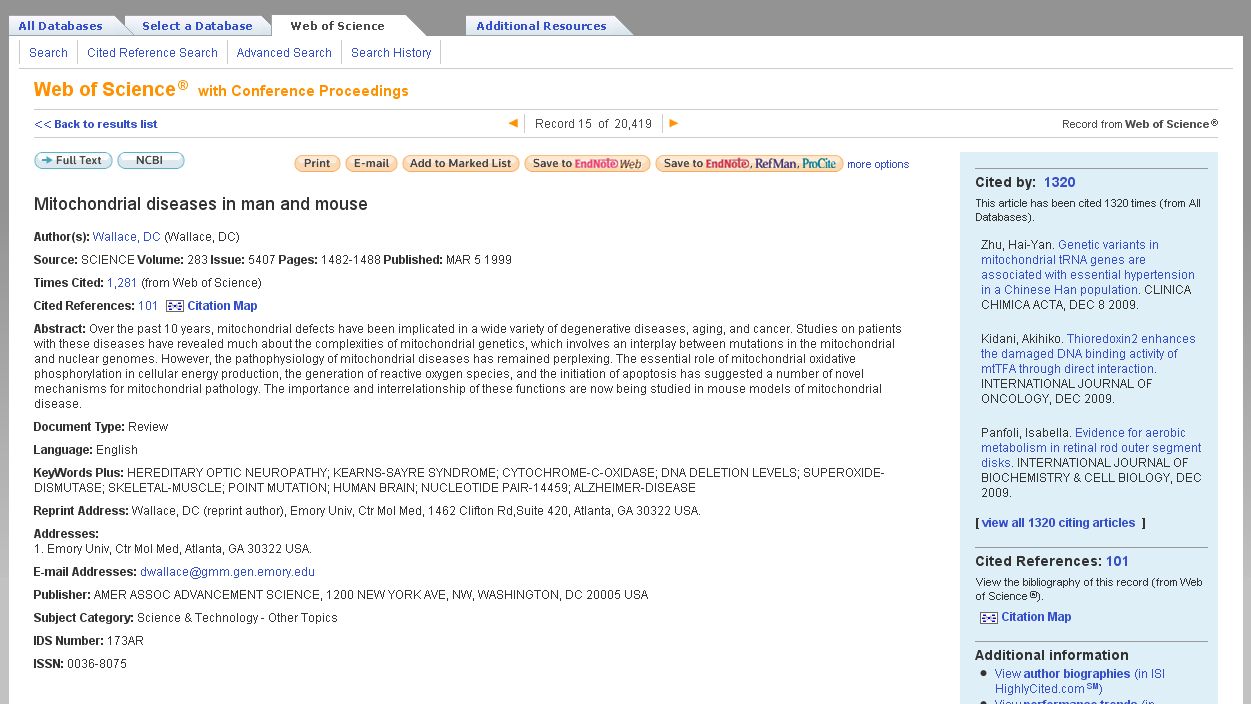Click the Language English line
The image size is (1251, 704).
(86, 450)
